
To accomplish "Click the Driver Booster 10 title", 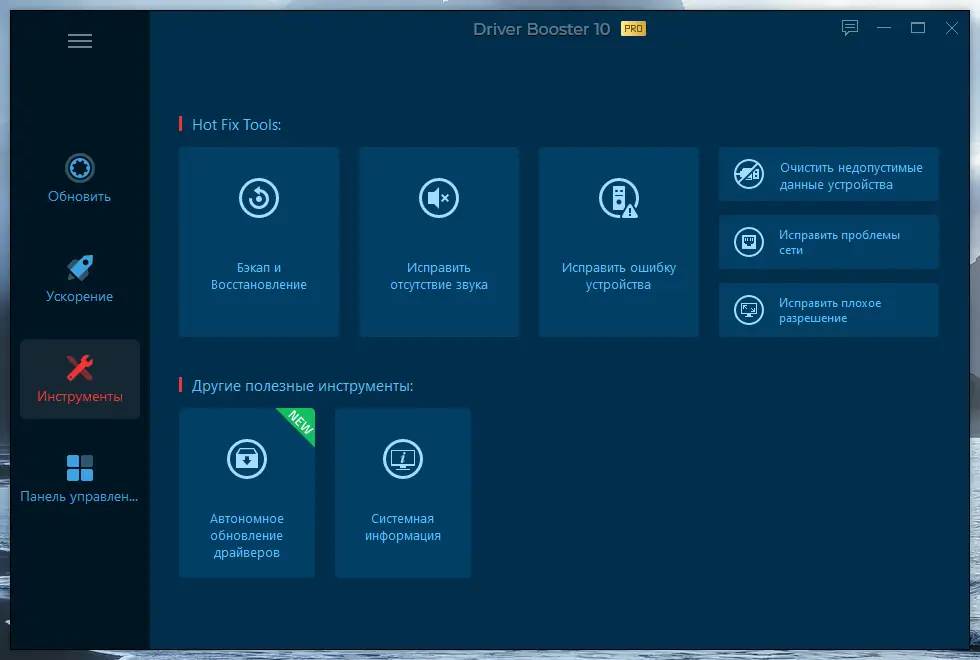I will [x=541, y=29].
